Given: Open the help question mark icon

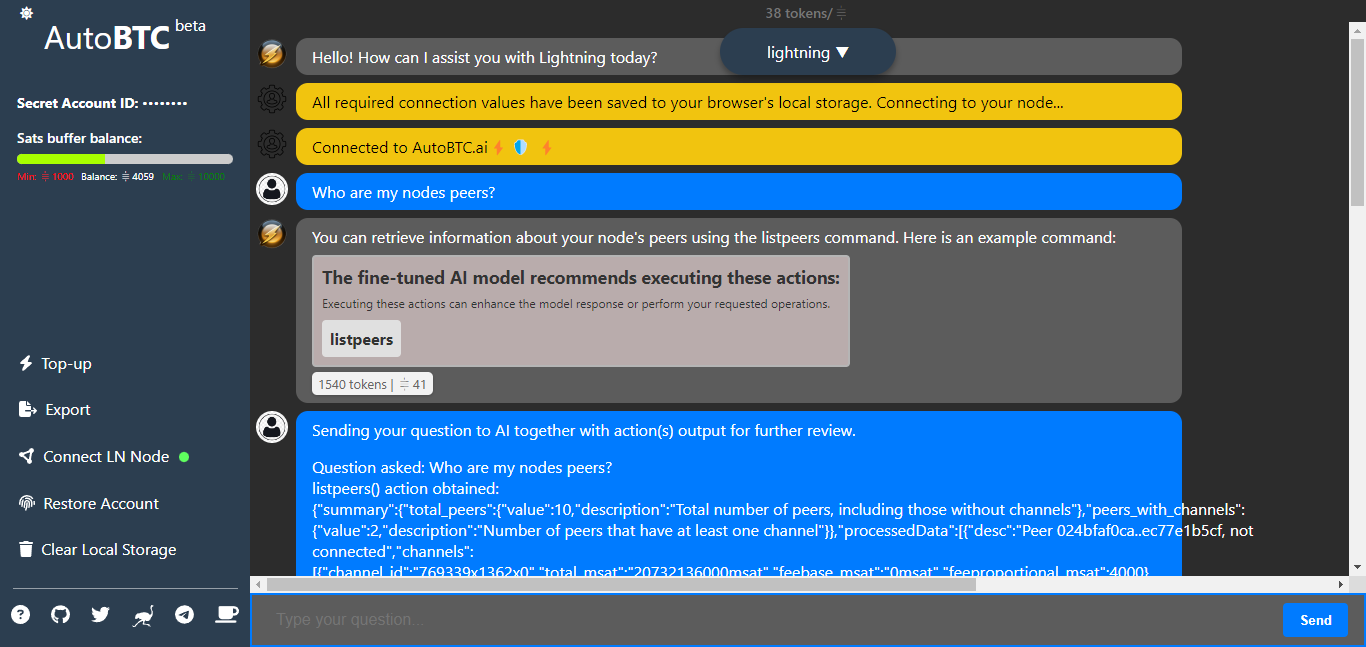Looking at the screenshot, I should point(21,614).
